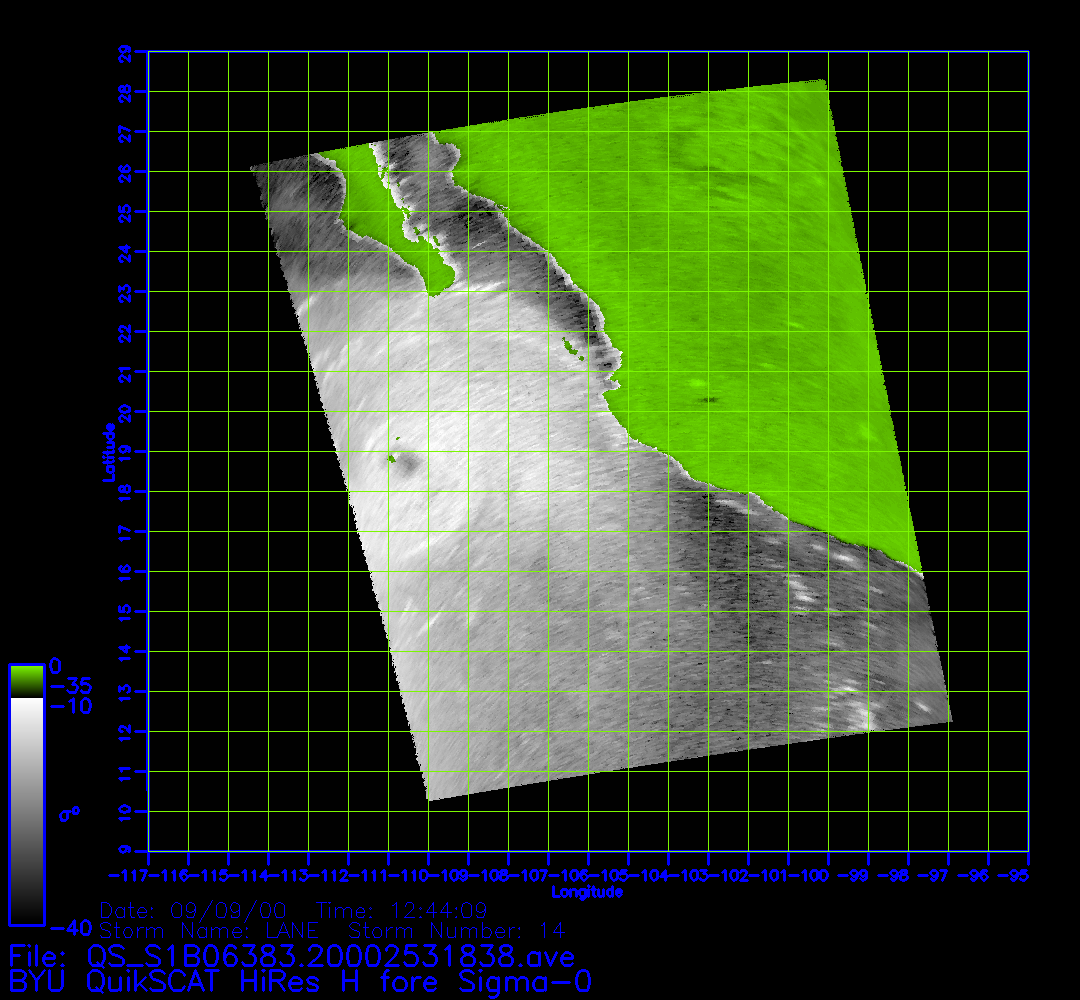Click the dark hurricane eye in the ocean

(x=408, y=461)
